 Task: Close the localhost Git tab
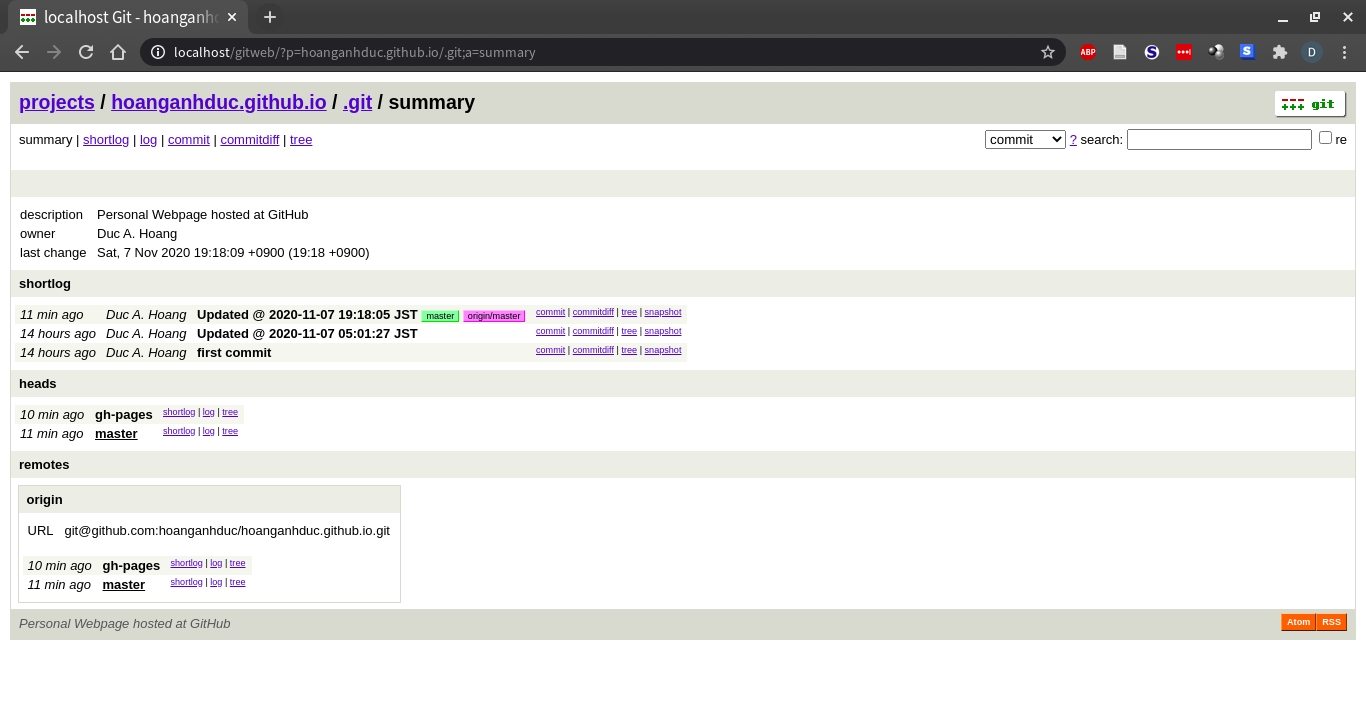pos(232,17)
